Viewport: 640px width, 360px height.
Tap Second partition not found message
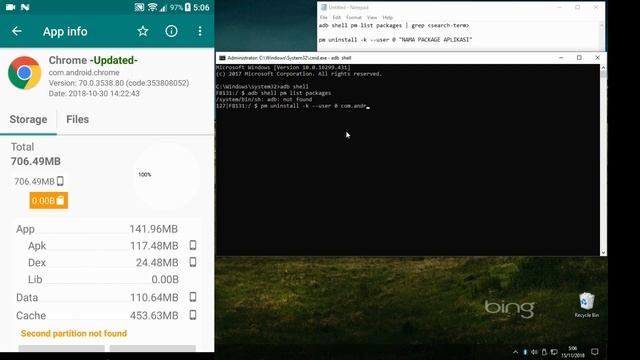(x=74, y=333)
